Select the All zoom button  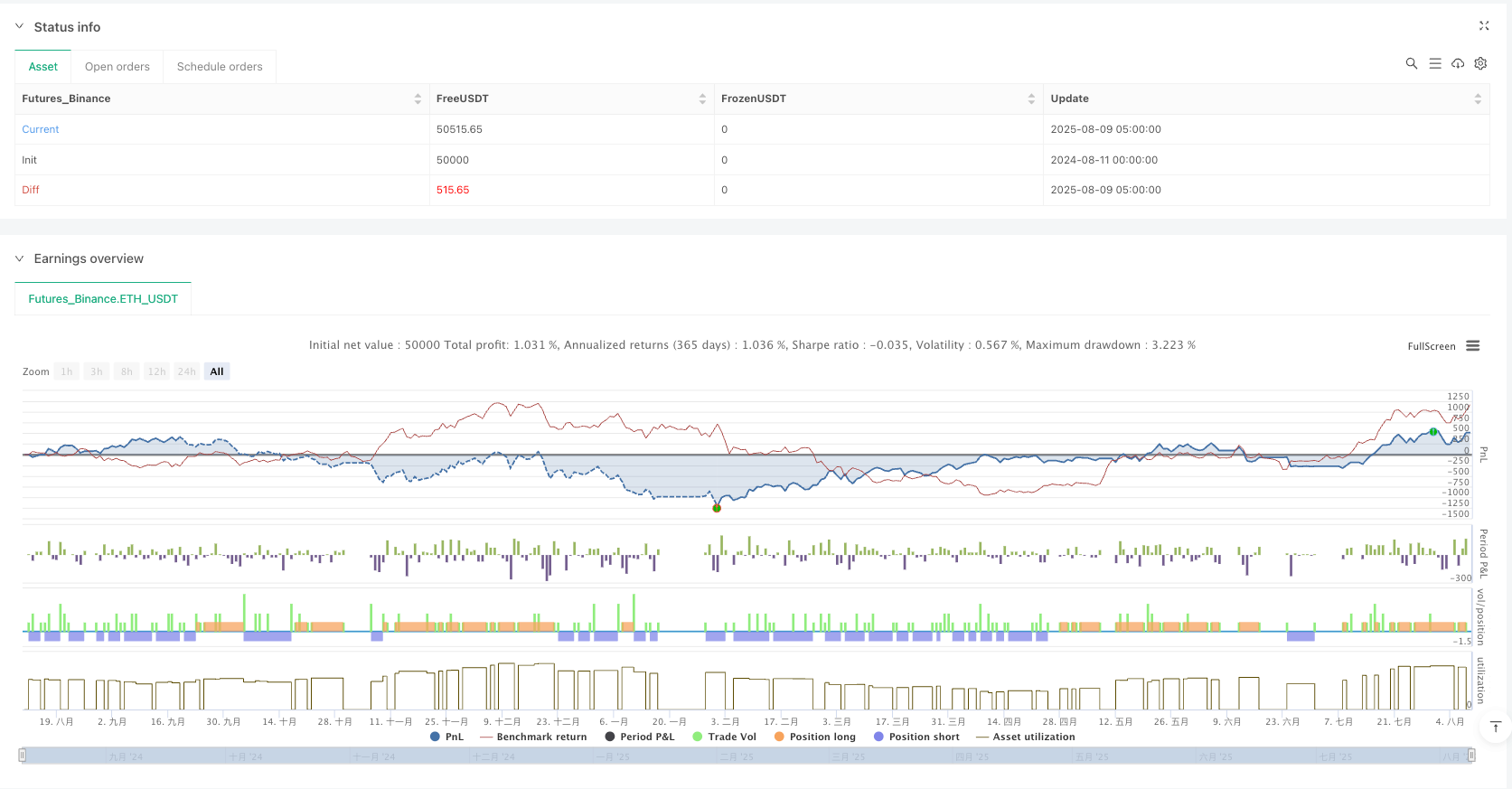pos(217,371)
